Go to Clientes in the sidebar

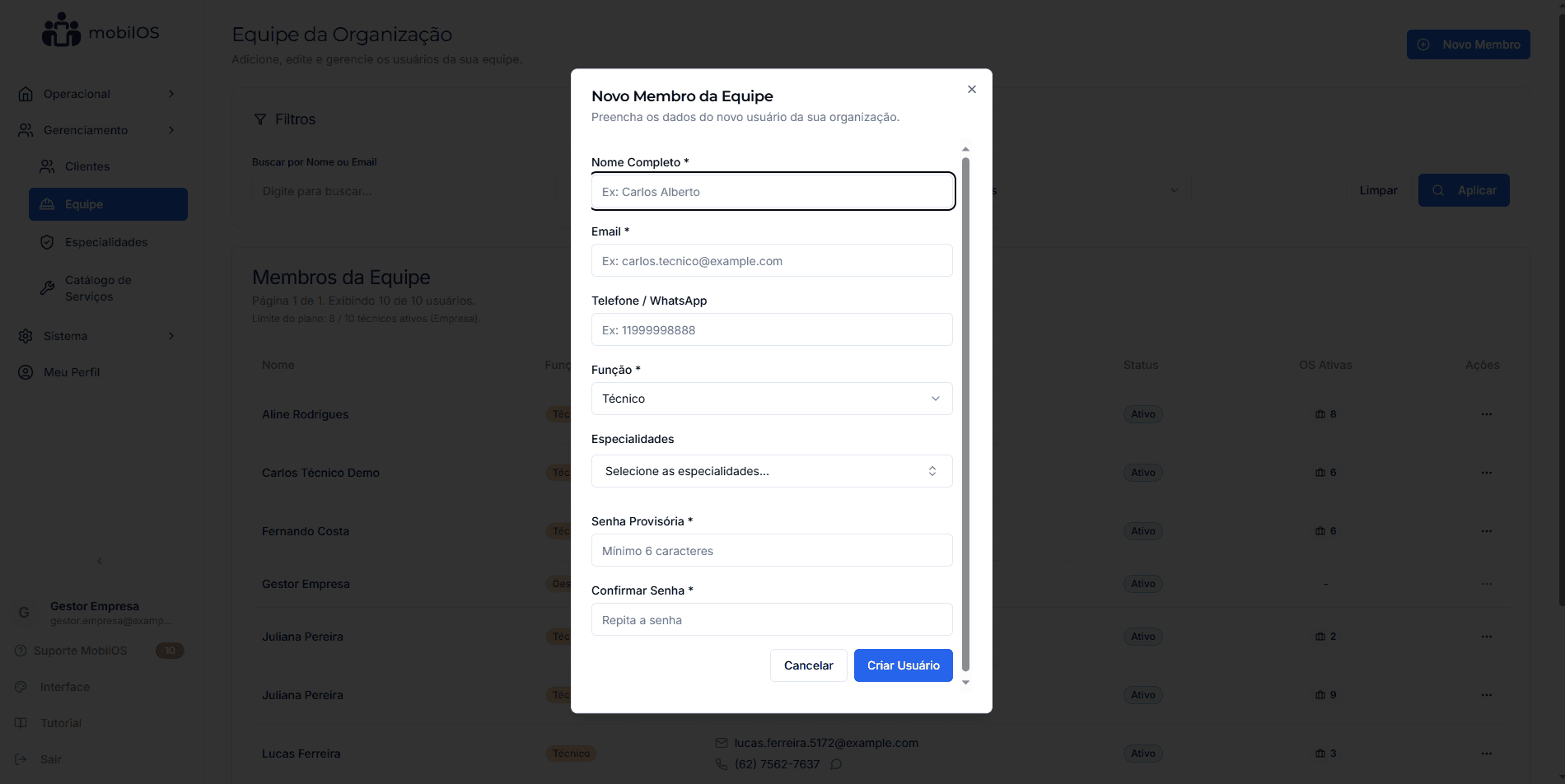[86, 166]
